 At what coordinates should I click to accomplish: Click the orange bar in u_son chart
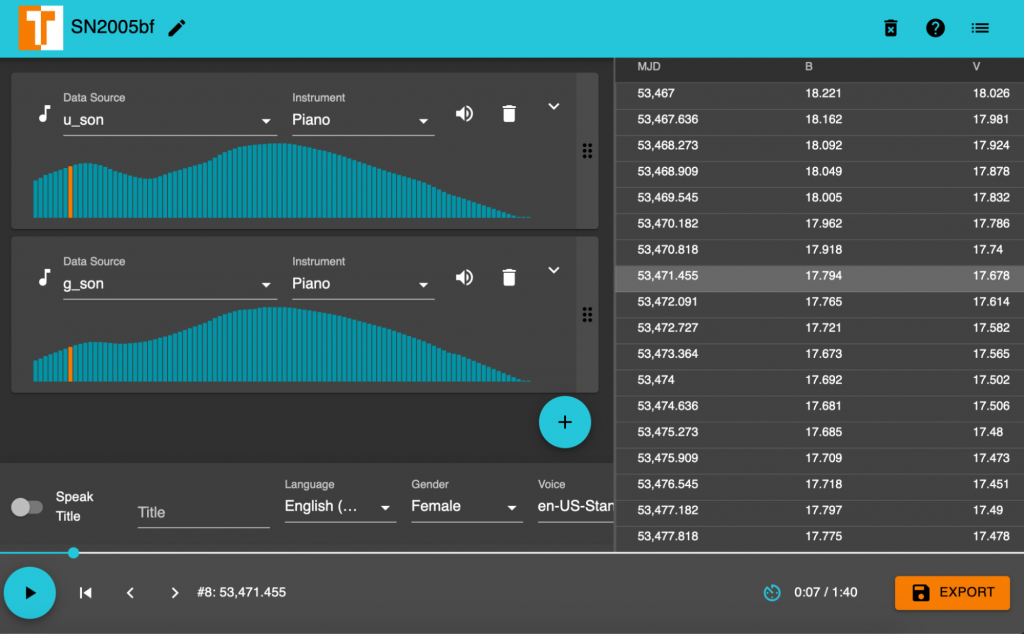coord(71,192)
